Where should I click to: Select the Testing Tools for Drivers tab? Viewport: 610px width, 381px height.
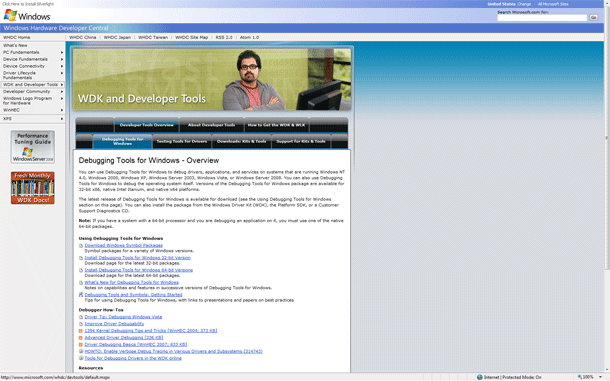pyautogui.click(x=182, y=141)
